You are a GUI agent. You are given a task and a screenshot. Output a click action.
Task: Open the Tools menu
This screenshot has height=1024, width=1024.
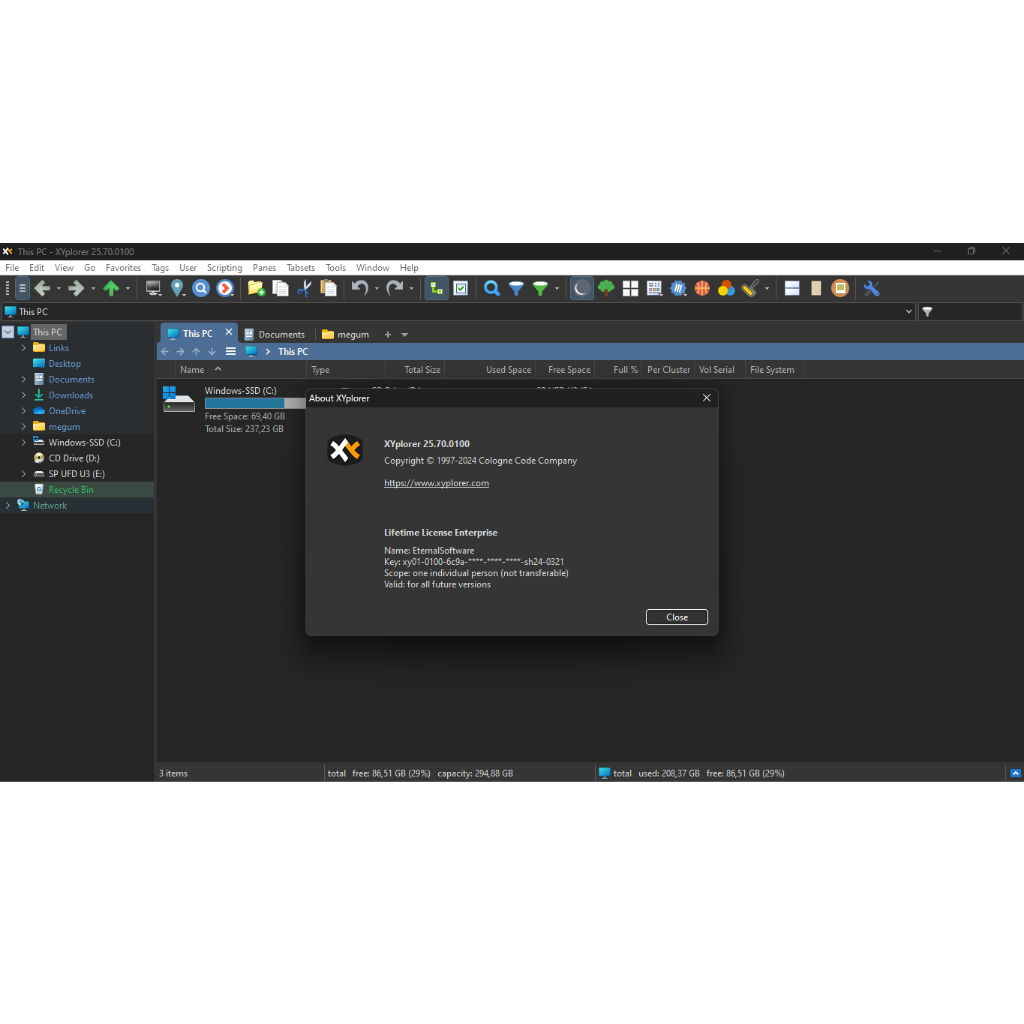(x=336, y=268)
